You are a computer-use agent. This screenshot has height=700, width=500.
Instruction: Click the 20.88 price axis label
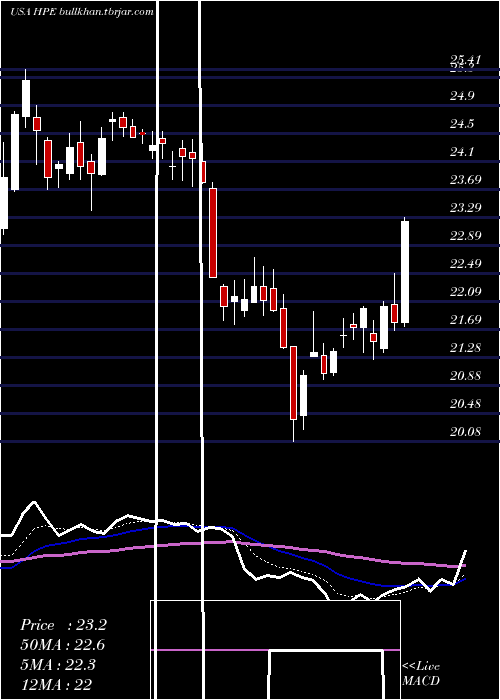point(465,376)
